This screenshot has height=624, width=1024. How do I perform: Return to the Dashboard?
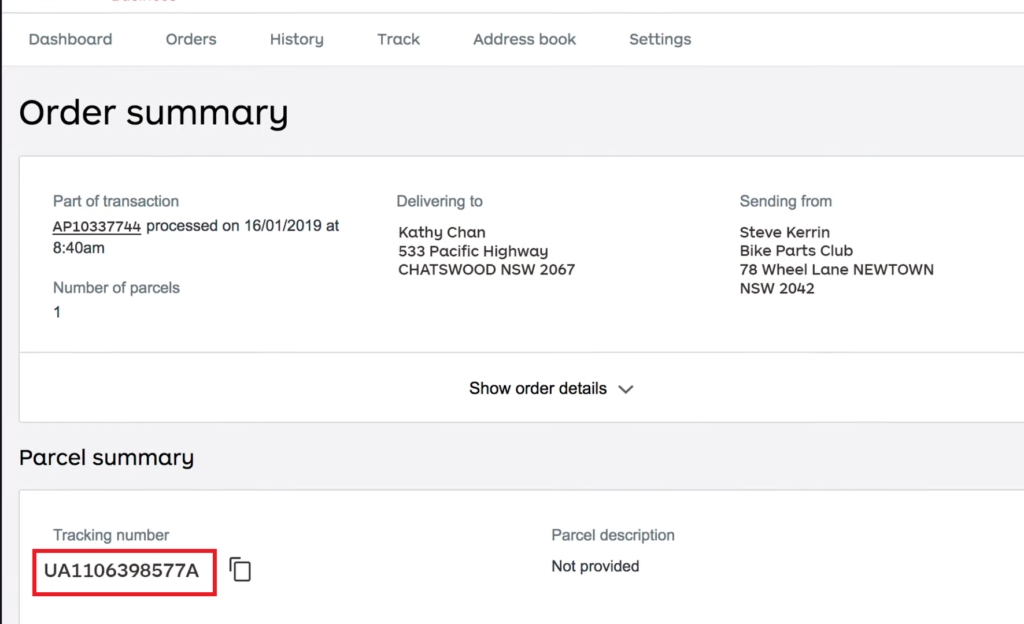point(70,39)
